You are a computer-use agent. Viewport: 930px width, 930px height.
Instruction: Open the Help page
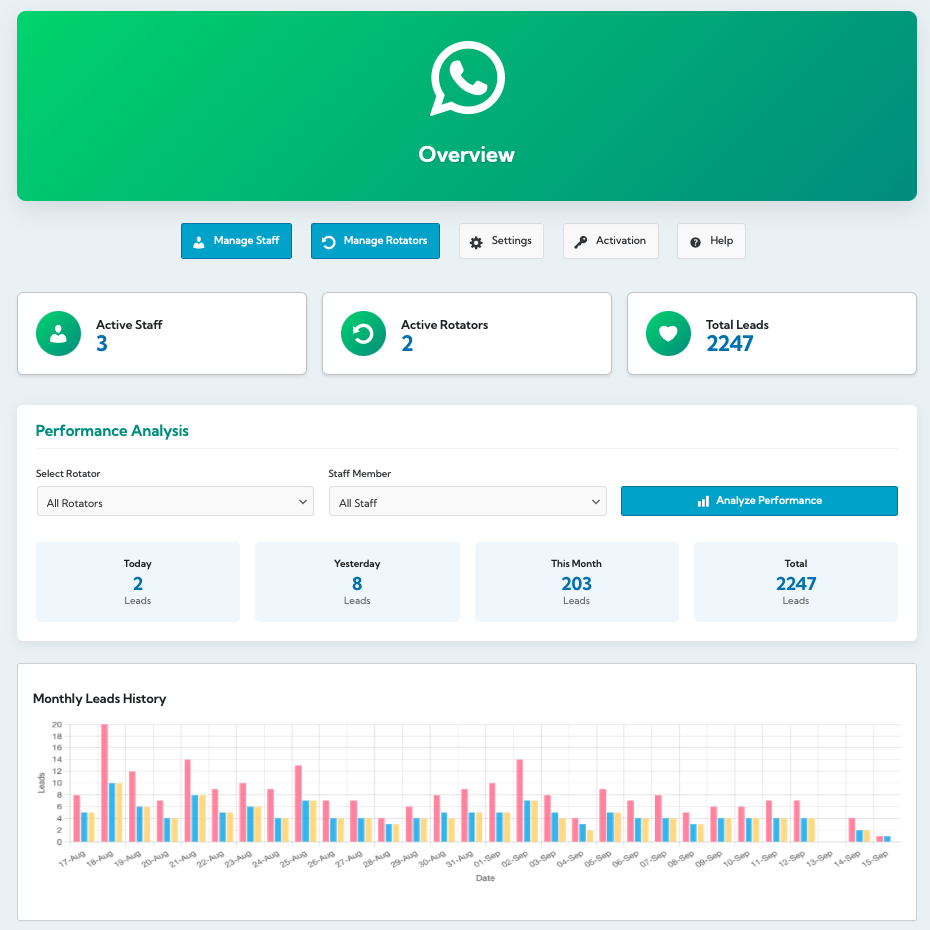(x=711, y=241)
